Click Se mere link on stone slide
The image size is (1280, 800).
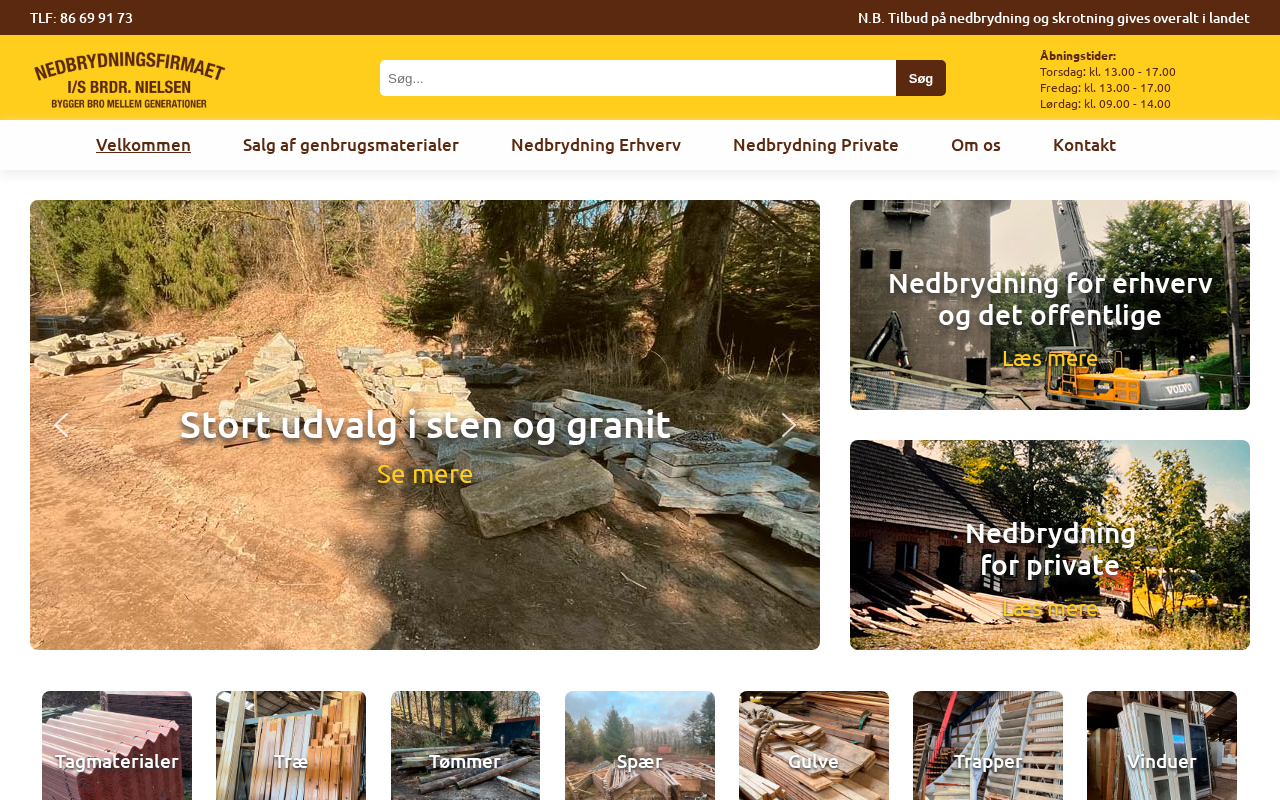coord(425,474)
